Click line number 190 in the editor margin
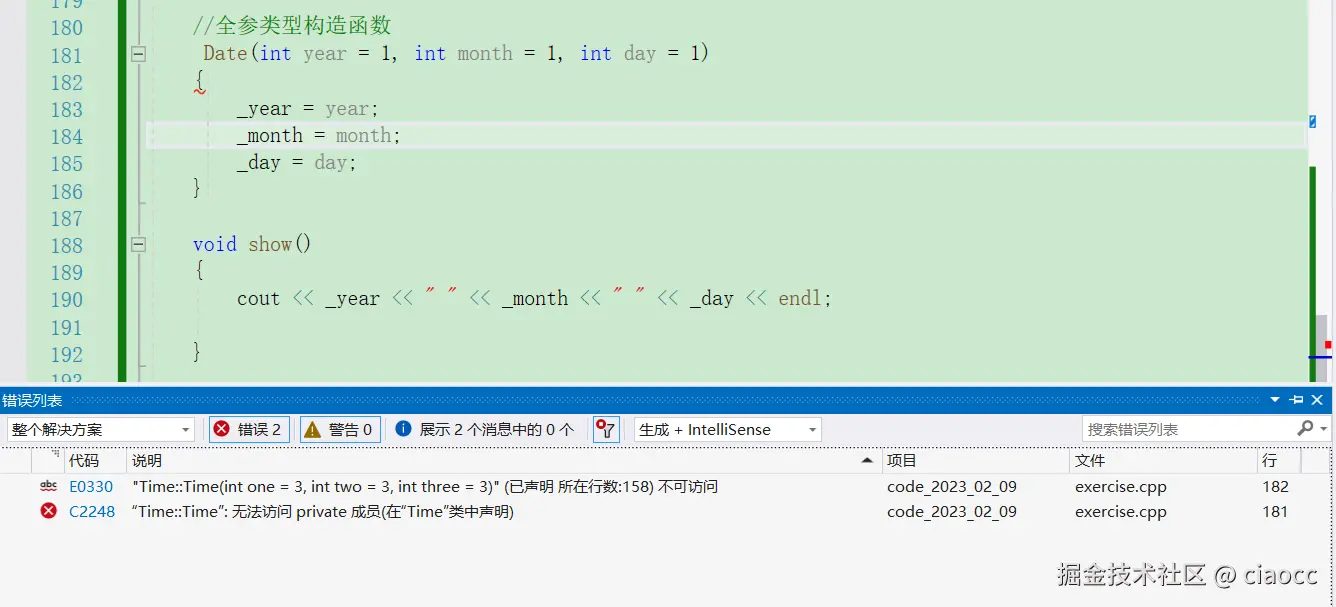Image resolution: width=1336 pixels, height=607 pixels. [66, 298]
